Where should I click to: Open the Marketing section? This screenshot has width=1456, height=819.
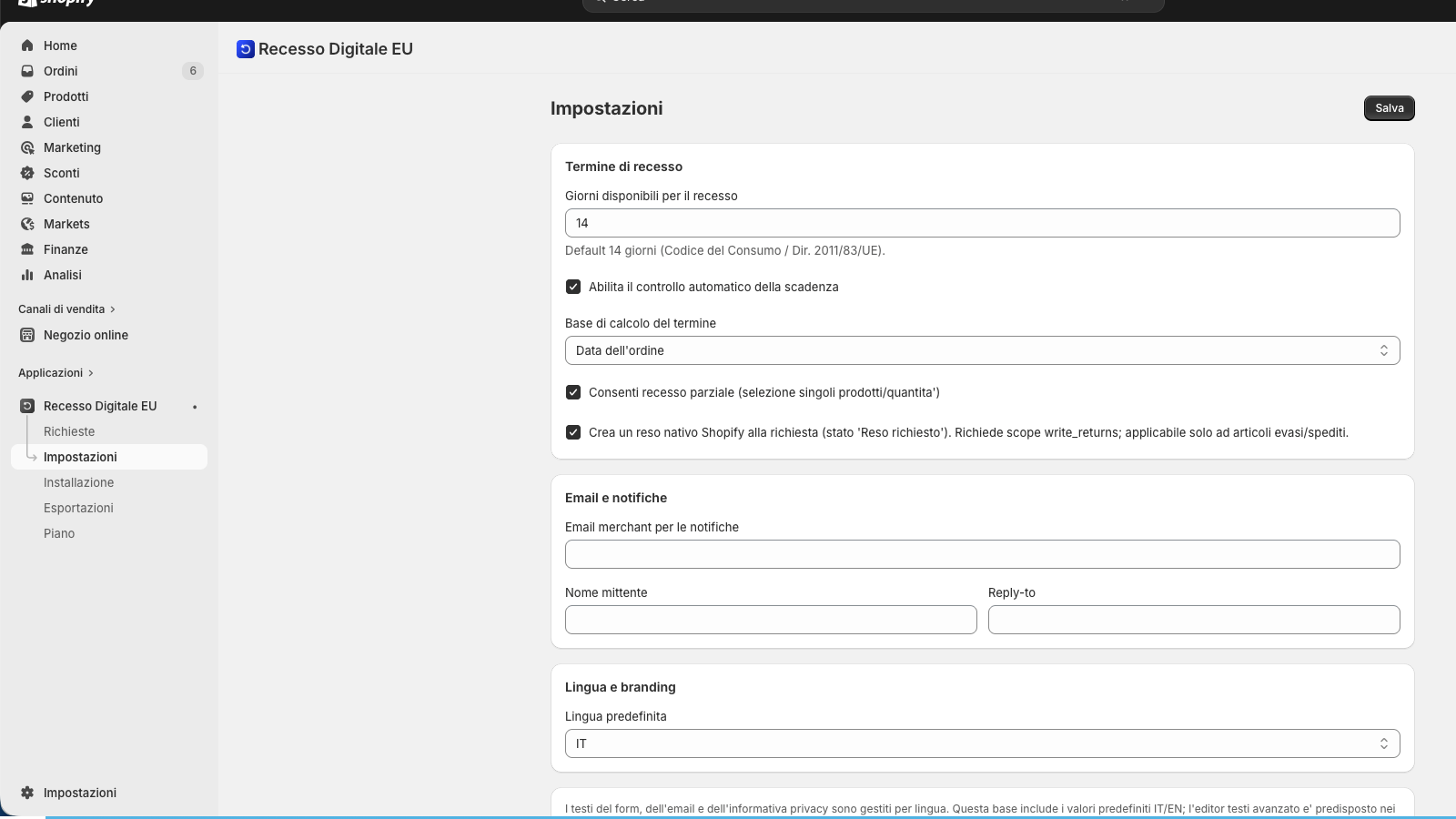(x=109, y=147)
